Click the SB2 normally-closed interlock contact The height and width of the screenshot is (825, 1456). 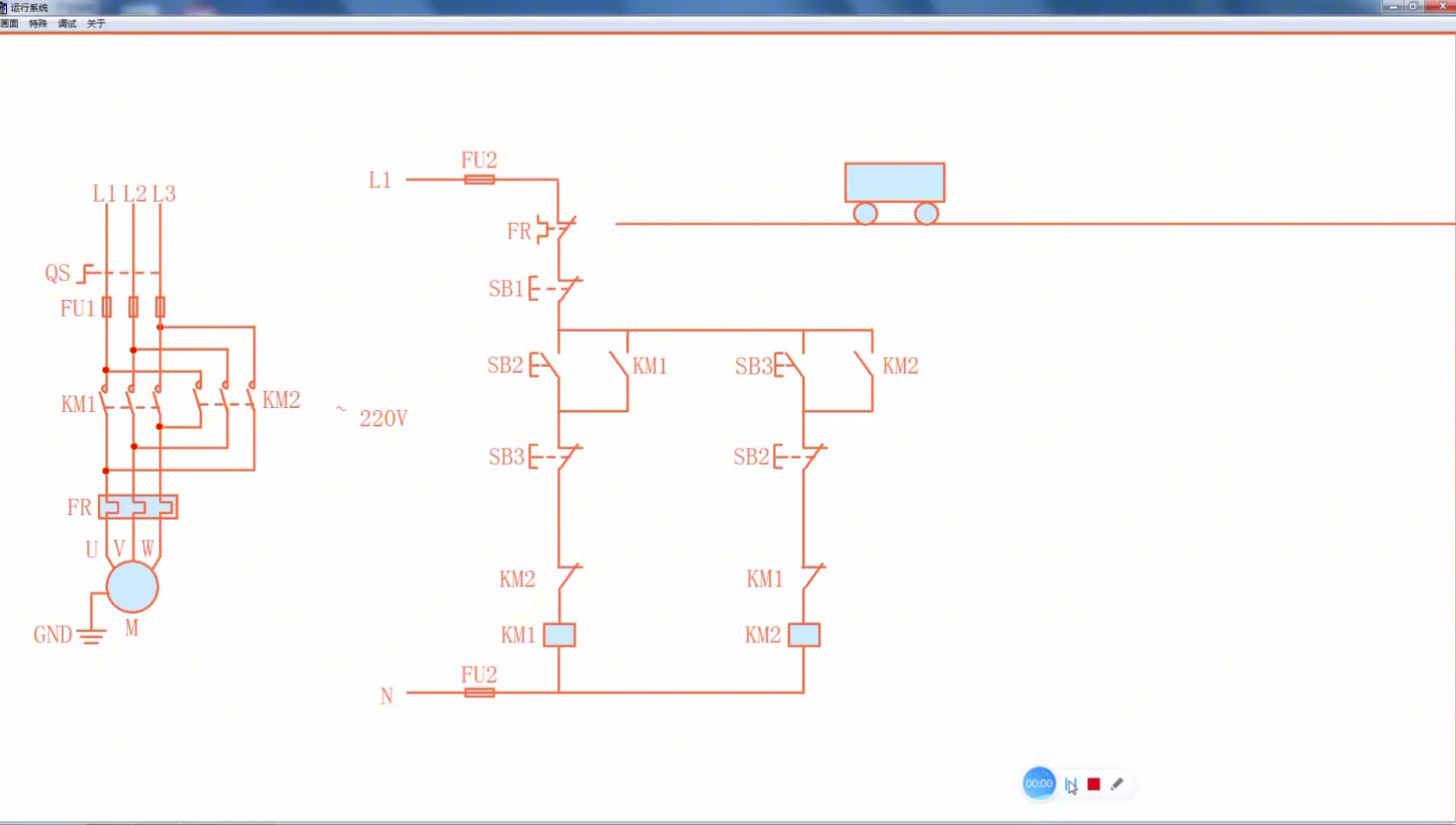pyautogui.click(x=800, y=457)
